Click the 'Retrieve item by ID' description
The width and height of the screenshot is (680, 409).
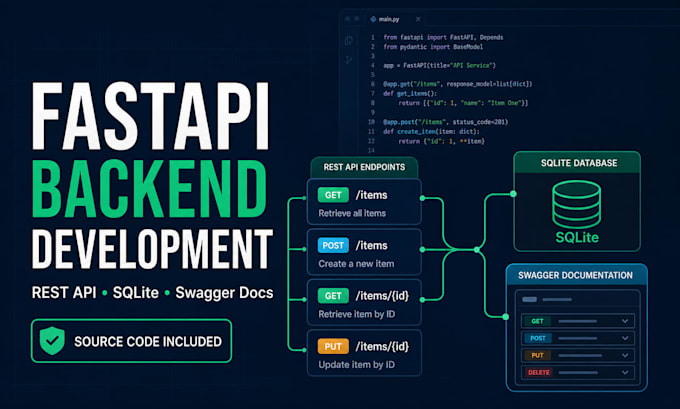coord(356,314)
